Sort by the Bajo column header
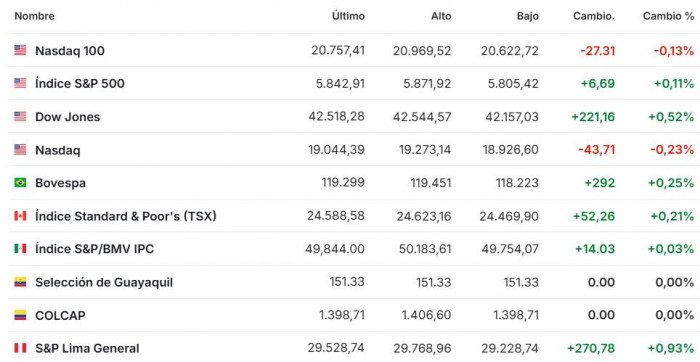The image size is (700, 362). point(528,16)
